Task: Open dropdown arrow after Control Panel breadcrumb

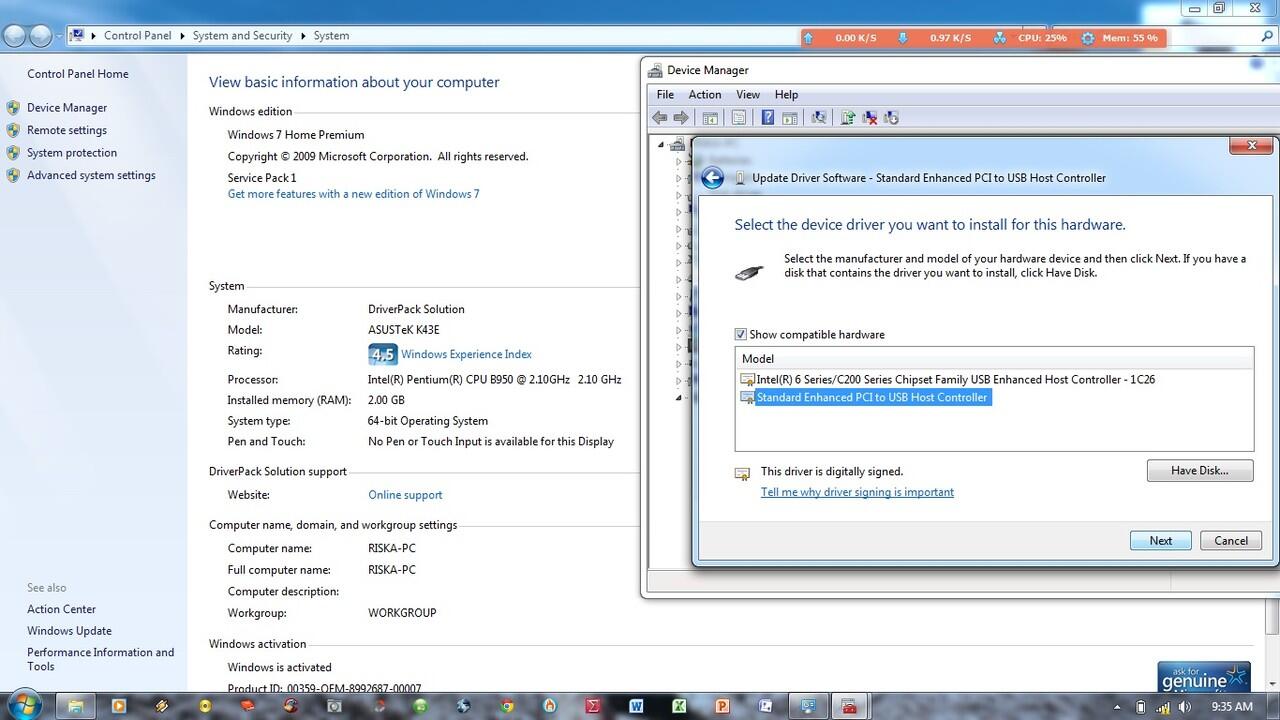Action: point(182,36)
